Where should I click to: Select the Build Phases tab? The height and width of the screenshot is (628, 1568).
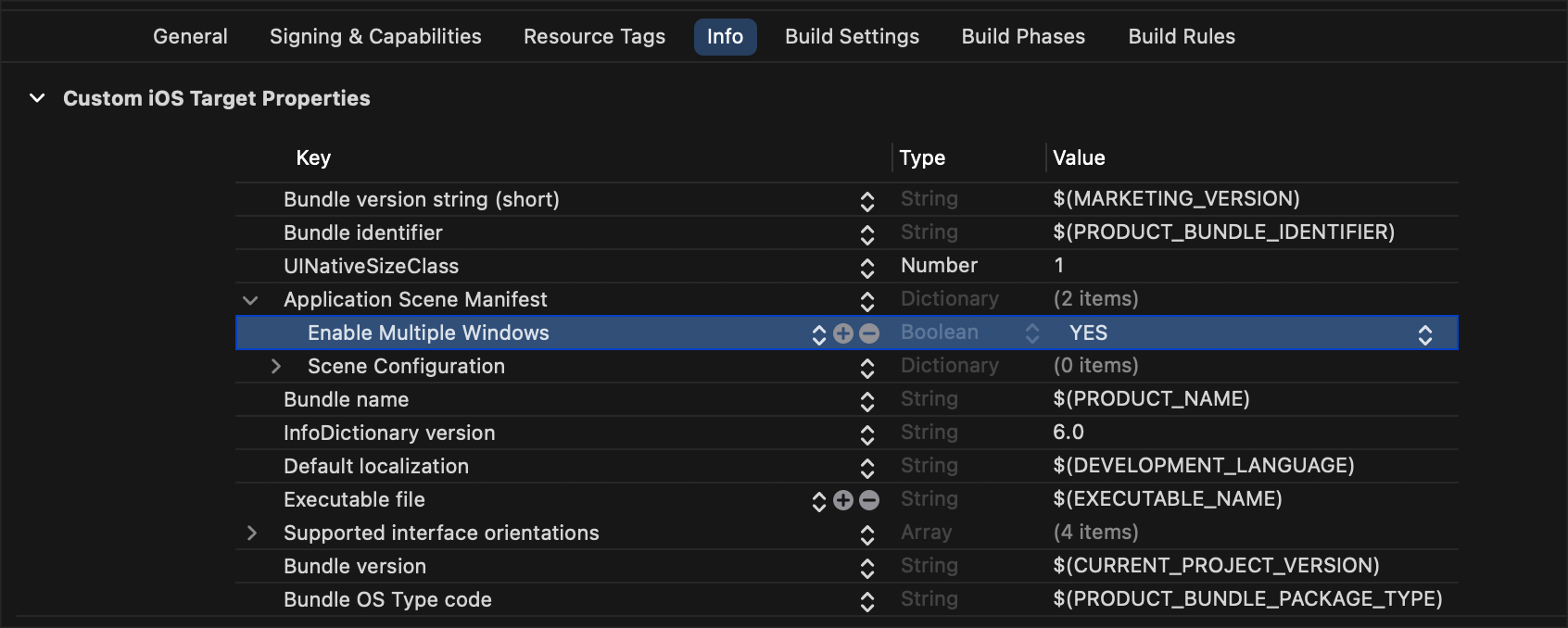1023,37
